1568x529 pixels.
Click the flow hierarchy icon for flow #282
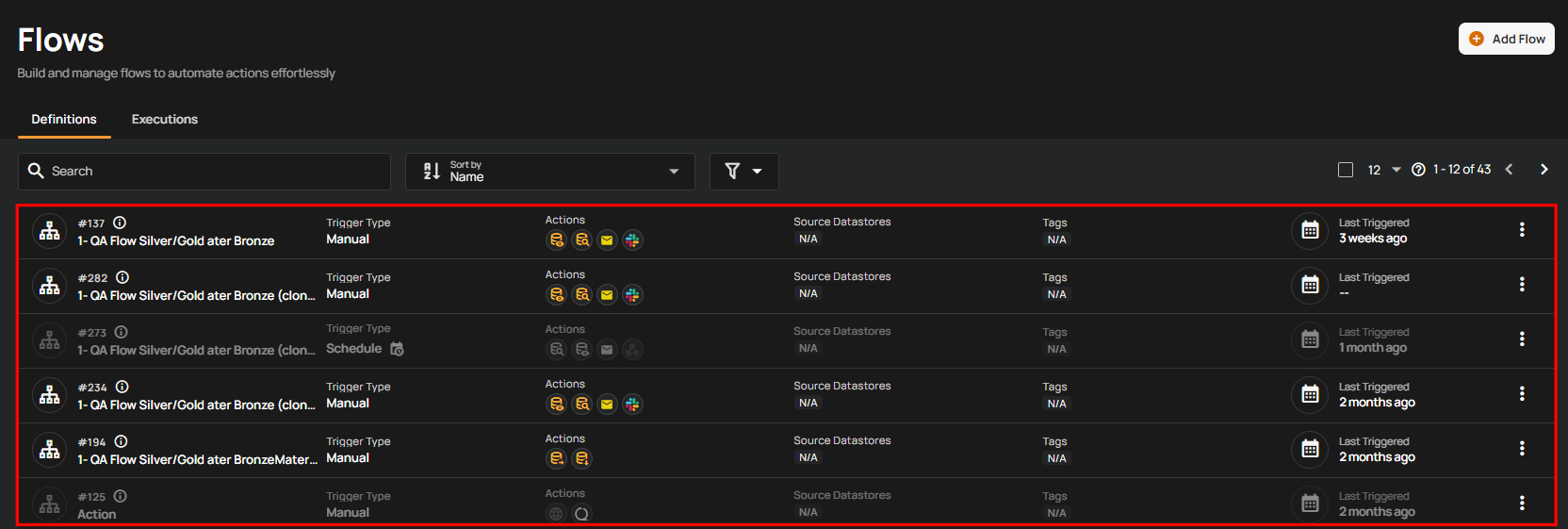tap(49, 285)
